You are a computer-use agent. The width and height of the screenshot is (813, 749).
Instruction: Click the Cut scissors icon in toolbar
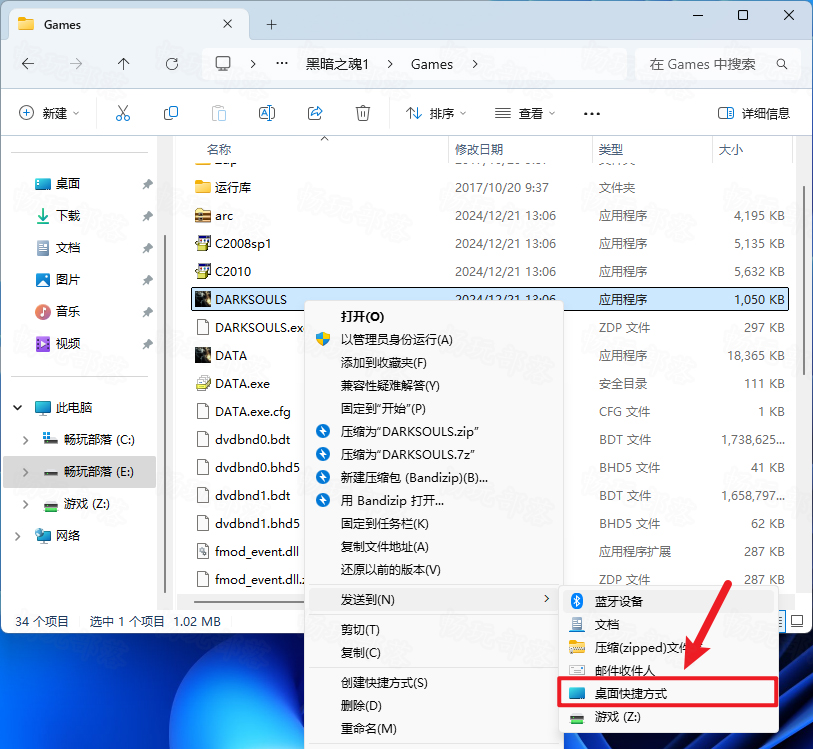tap(123, 113)
